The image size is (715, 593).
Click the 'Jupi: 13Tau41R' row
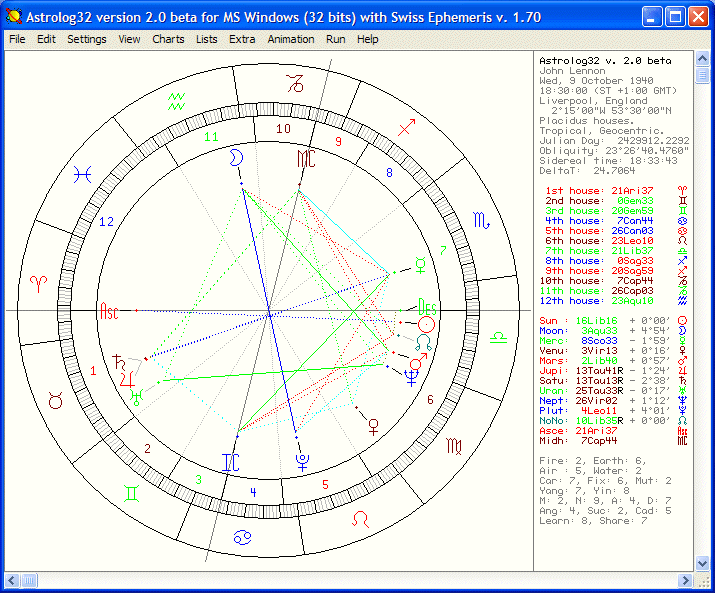[x=613, y=370]
